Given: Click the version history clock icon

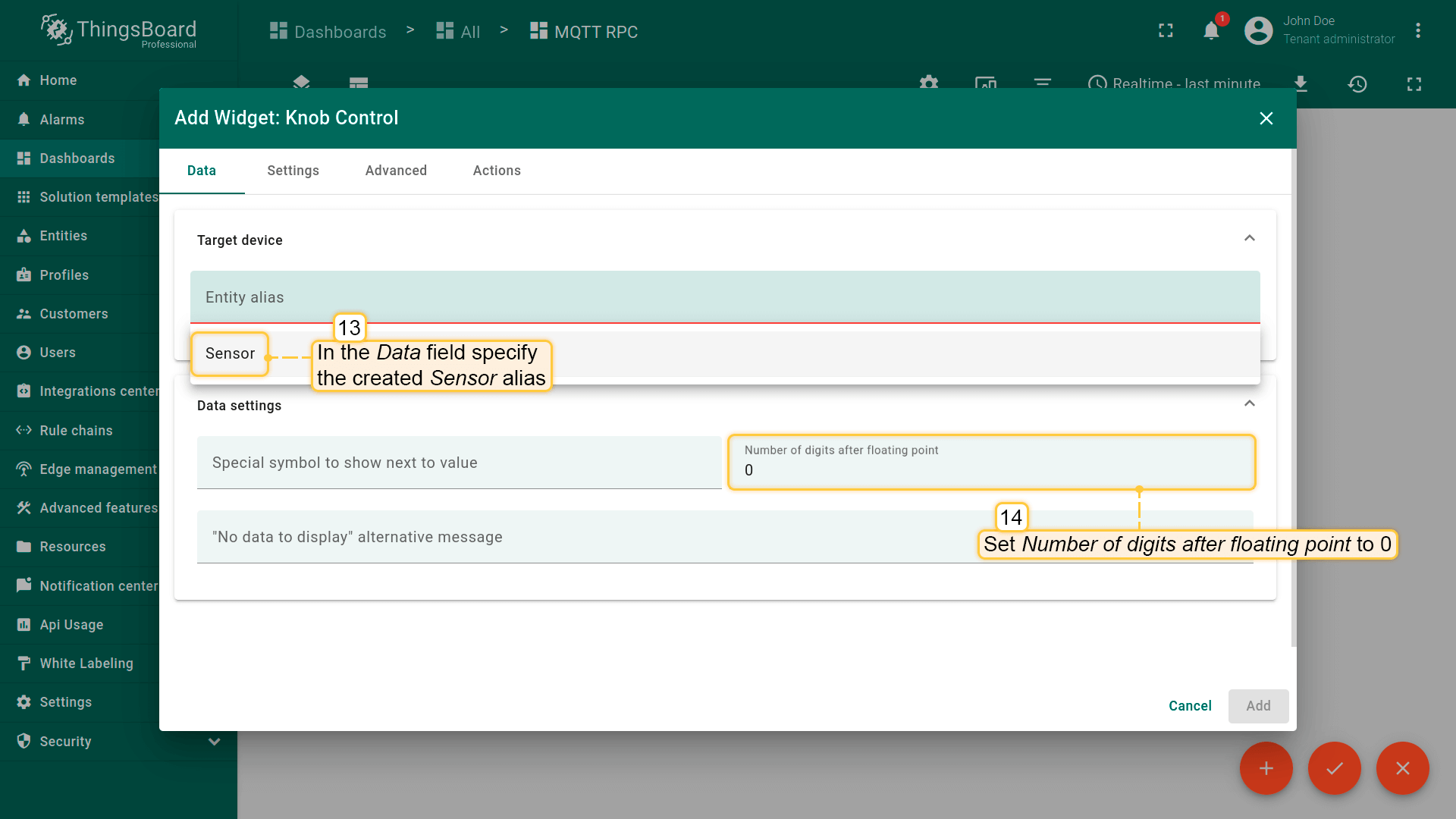Looking at the screenshot, I should click(x=1357, y=83).
